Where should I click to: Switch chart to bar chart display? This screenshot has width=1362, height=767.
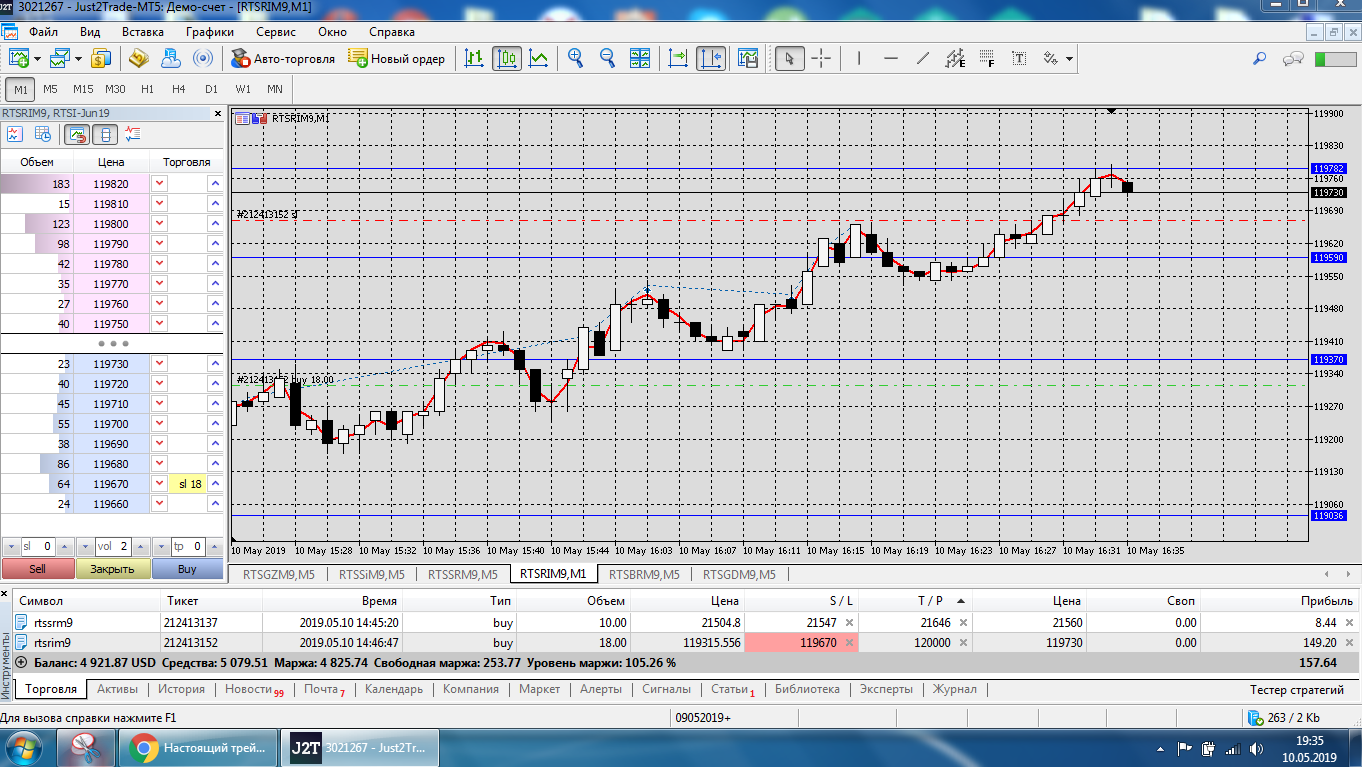click(475, 59)
